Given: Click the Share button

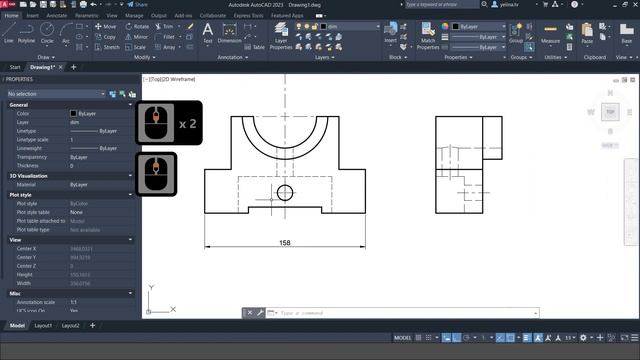Looking at the screenshot, I should tap(137, 4).
